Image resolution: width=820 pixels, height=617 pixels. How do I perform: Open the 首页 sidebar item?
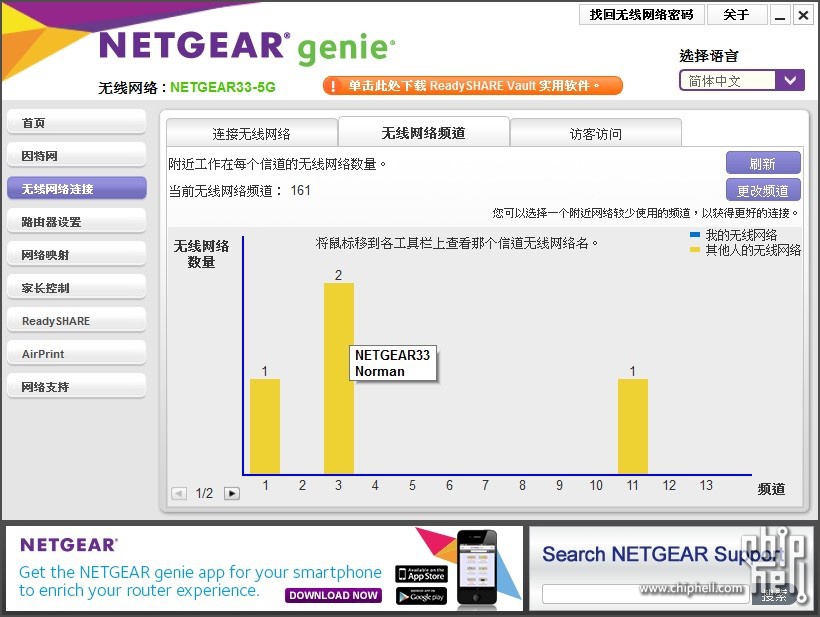76,123
